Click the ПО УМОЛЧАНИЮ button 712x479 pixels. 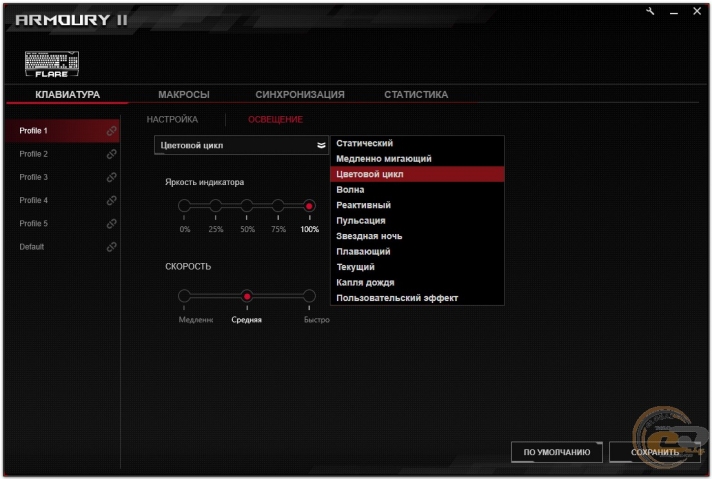(x=557, y=452)
